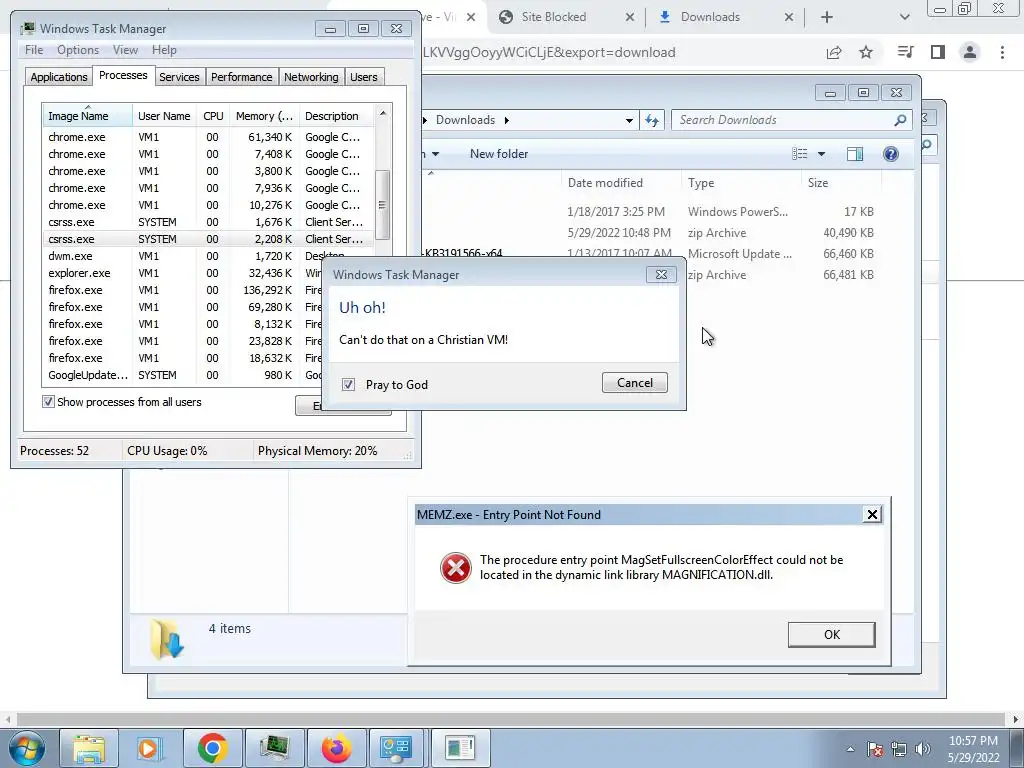Screen dimensions: 1024x768
Task: Switch to Chrome via taskbar icon
Action: [212, 748]
